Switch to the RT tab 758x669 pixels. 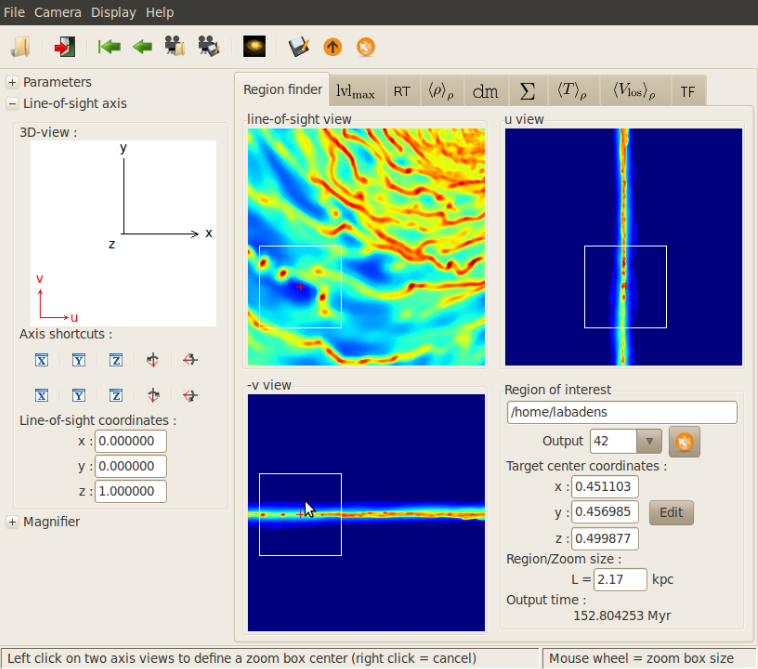point(402,91)
